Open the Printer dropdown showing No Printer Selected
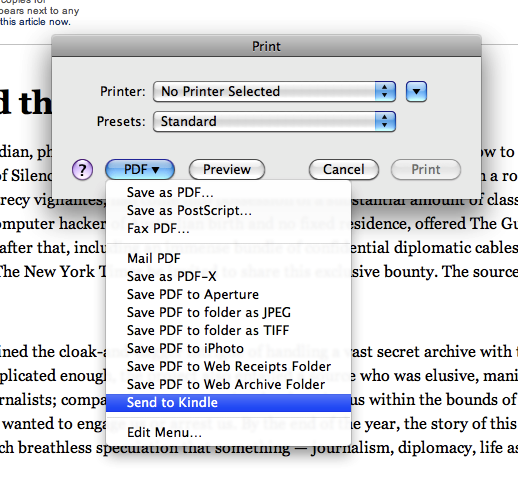The image size is (518, 478). pyautogui.click(x=274, y=91)
